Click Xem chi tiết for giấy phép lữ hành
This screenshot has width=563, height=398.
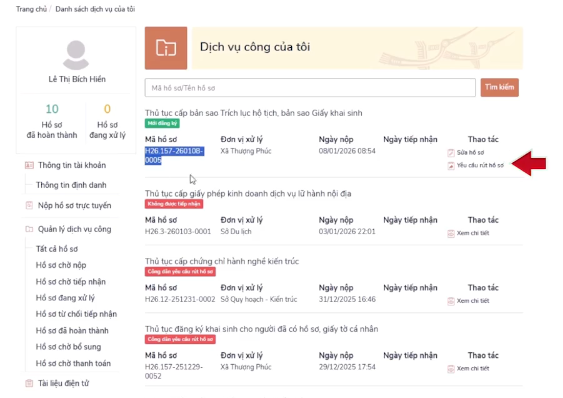coord(473,233)
